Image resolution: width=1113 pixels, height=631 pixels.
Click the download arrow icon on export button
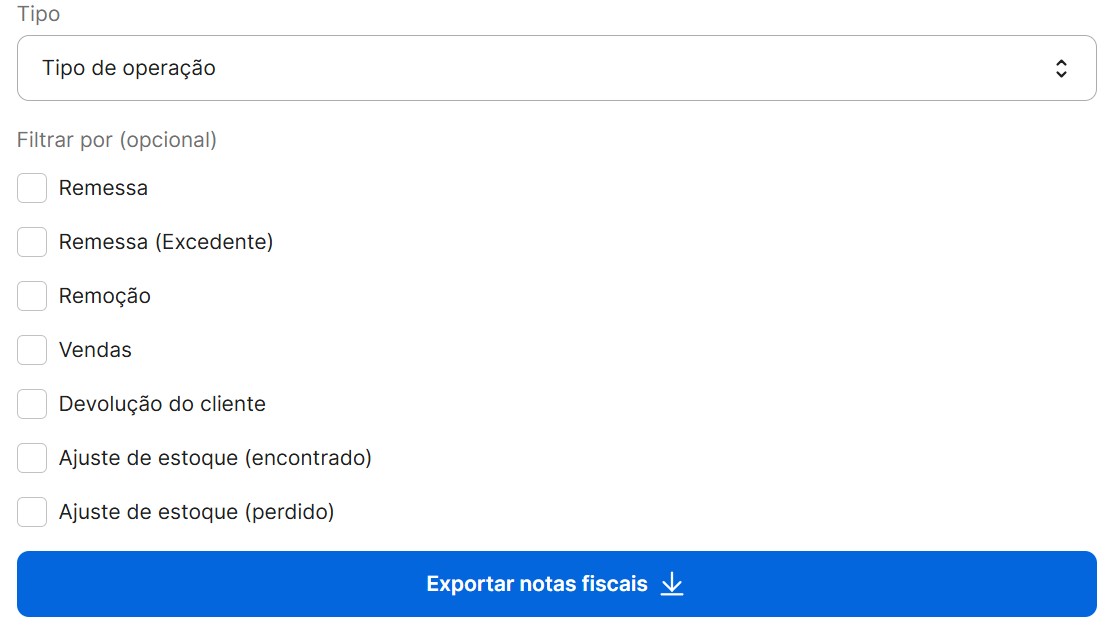(672, 583)
